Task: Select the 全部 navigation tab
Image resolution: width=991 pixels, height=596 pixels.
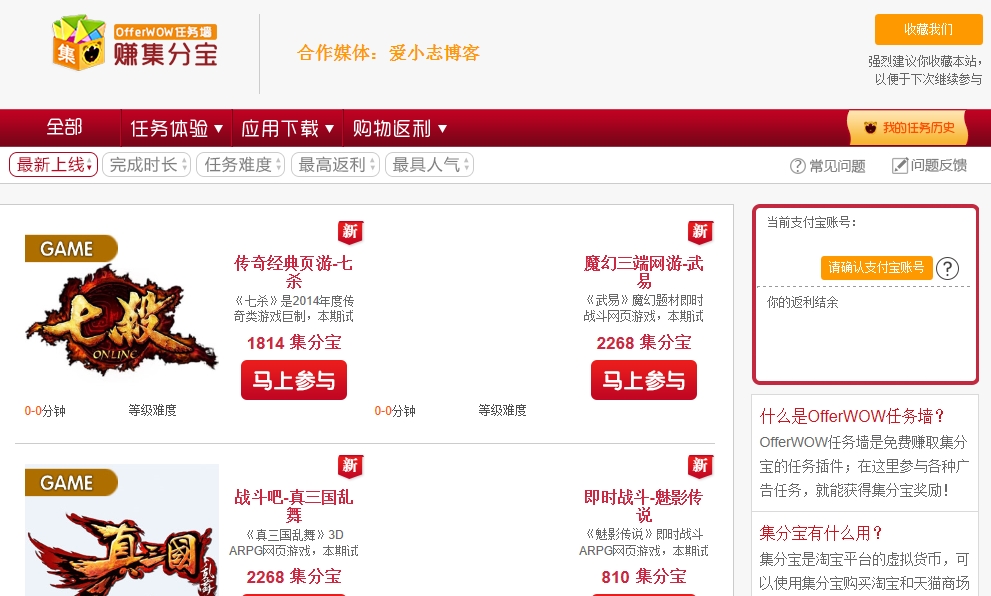Action: [64, 128]
